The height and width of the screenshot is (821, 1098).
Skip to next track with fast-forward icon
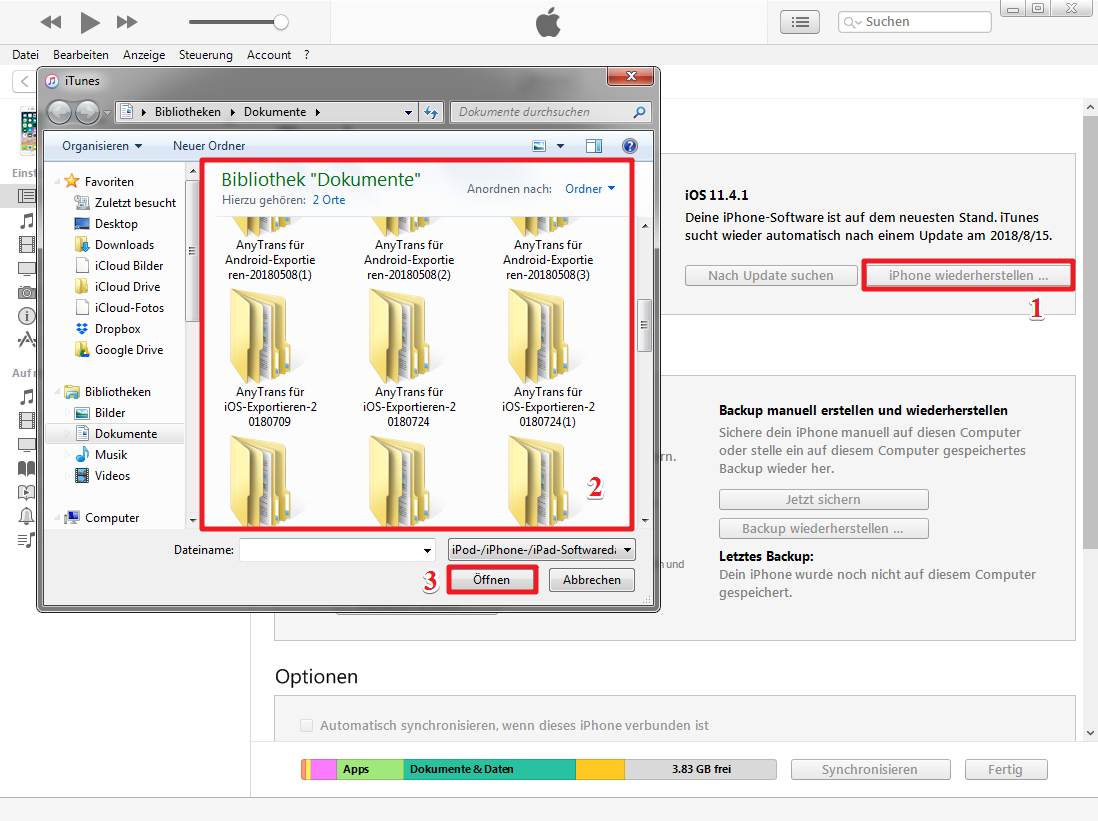point(127,22)
